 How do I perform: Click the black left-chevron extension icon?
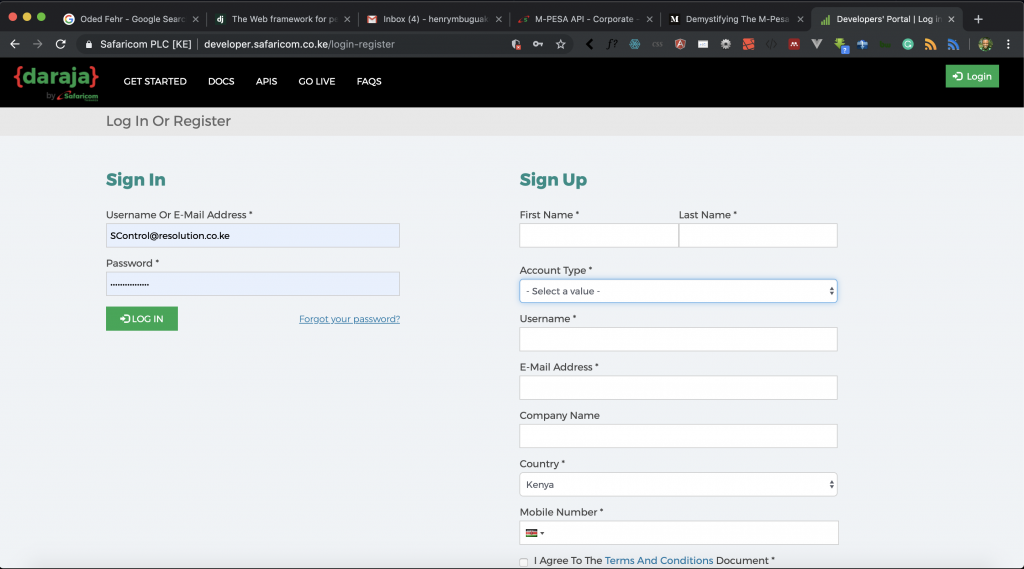[590, 44]
